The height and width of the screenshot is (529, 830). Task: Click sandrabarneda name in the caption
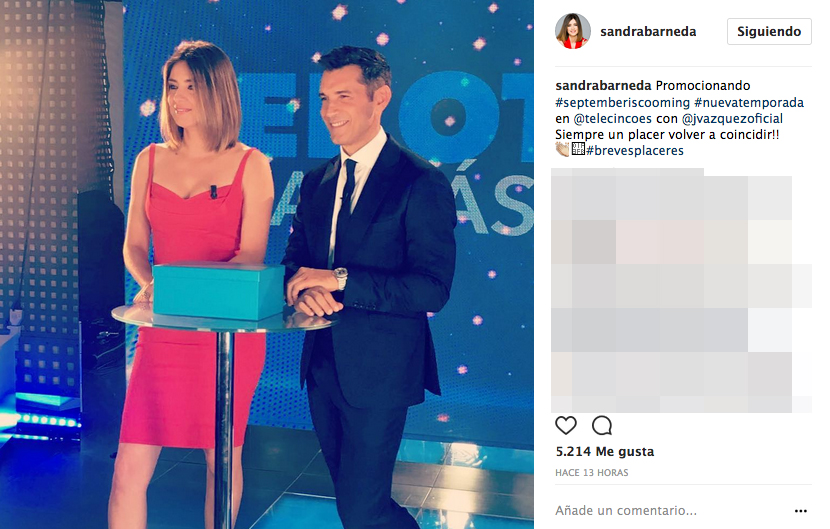[603, 86]
